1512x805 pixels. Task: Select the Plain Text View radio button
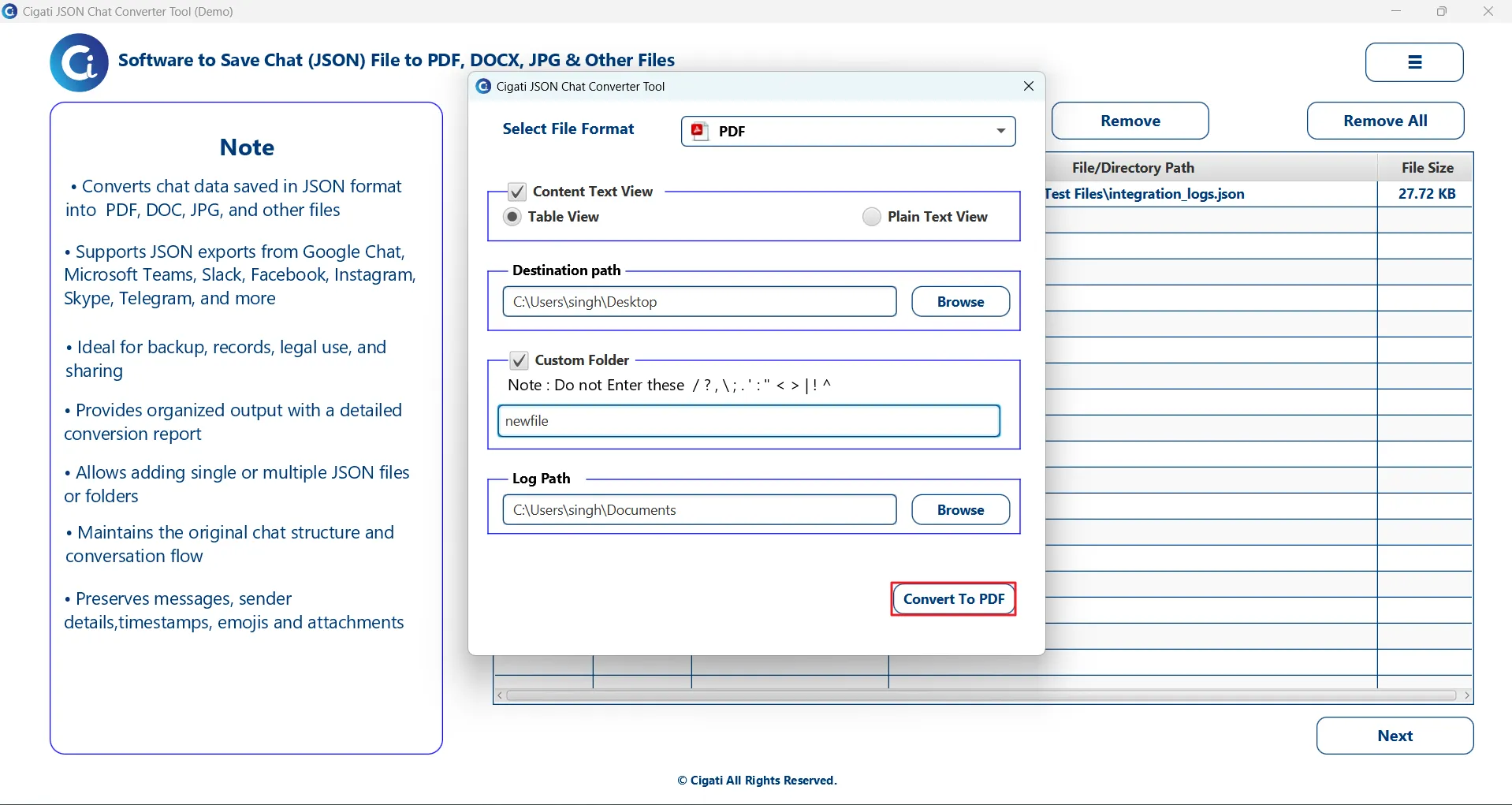point(871,217)
